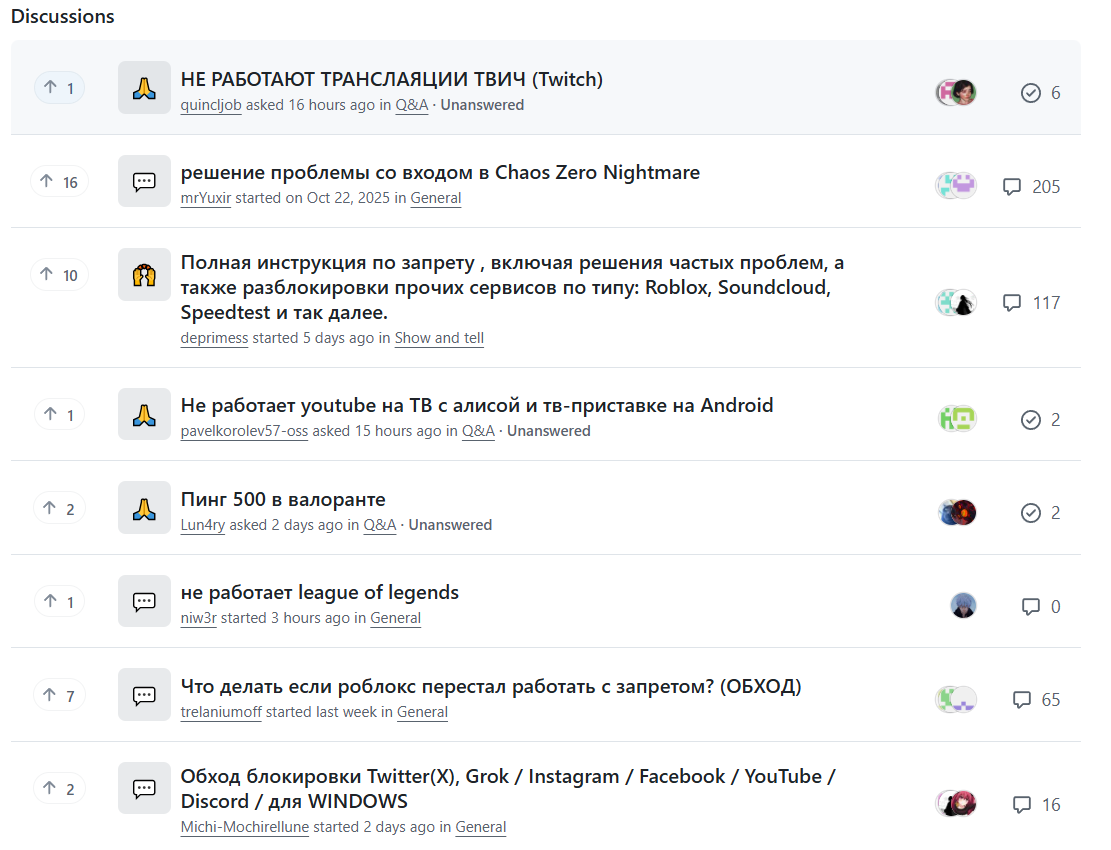Open the 'Пинг 500 в валоранте' discussion
Viewport: 1111px width, 850px height.
(x=283, y=499)
